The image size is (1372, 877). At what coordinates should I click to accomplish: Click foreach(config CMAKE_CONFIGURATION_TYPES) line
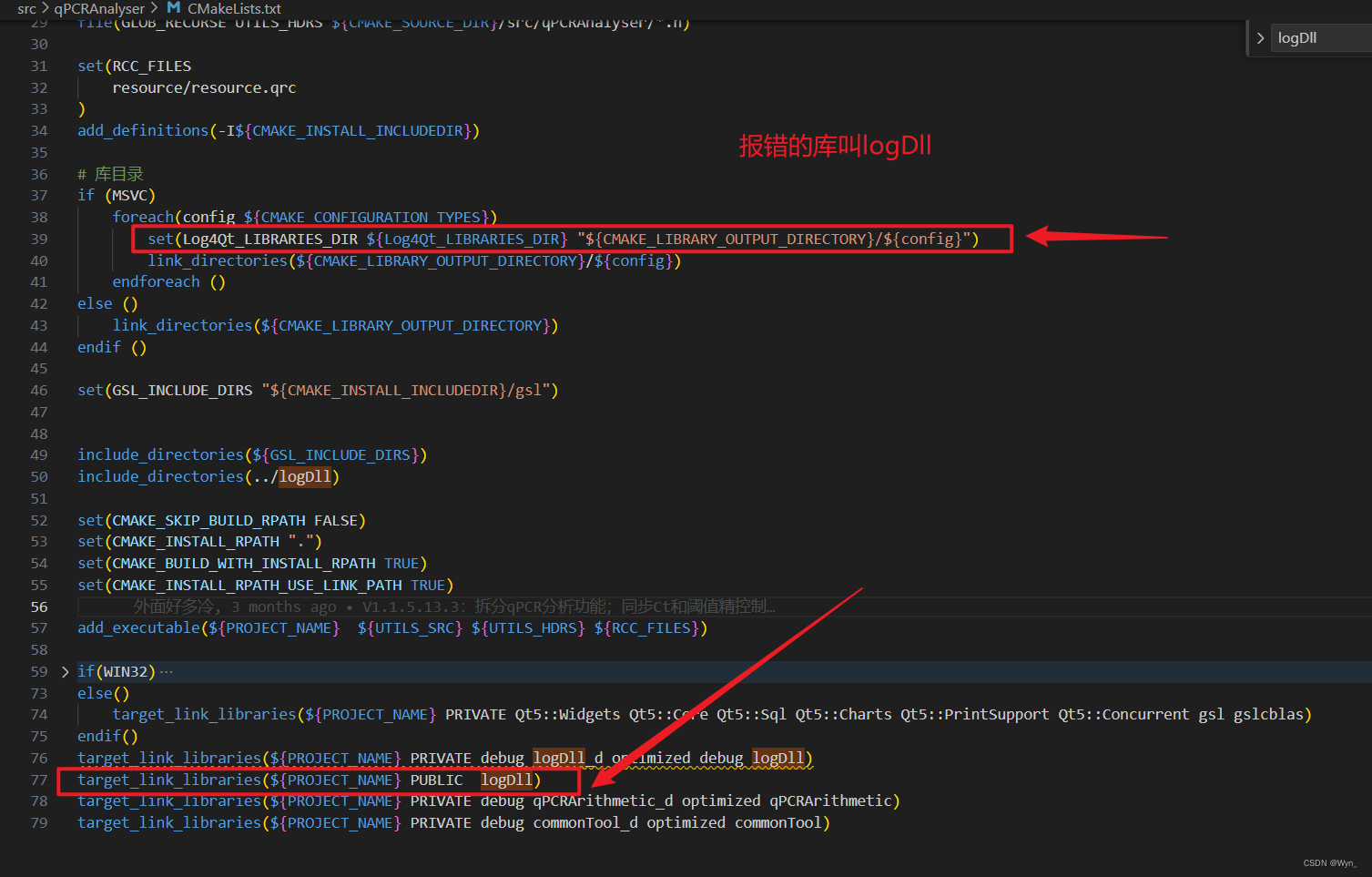(305, 217)
